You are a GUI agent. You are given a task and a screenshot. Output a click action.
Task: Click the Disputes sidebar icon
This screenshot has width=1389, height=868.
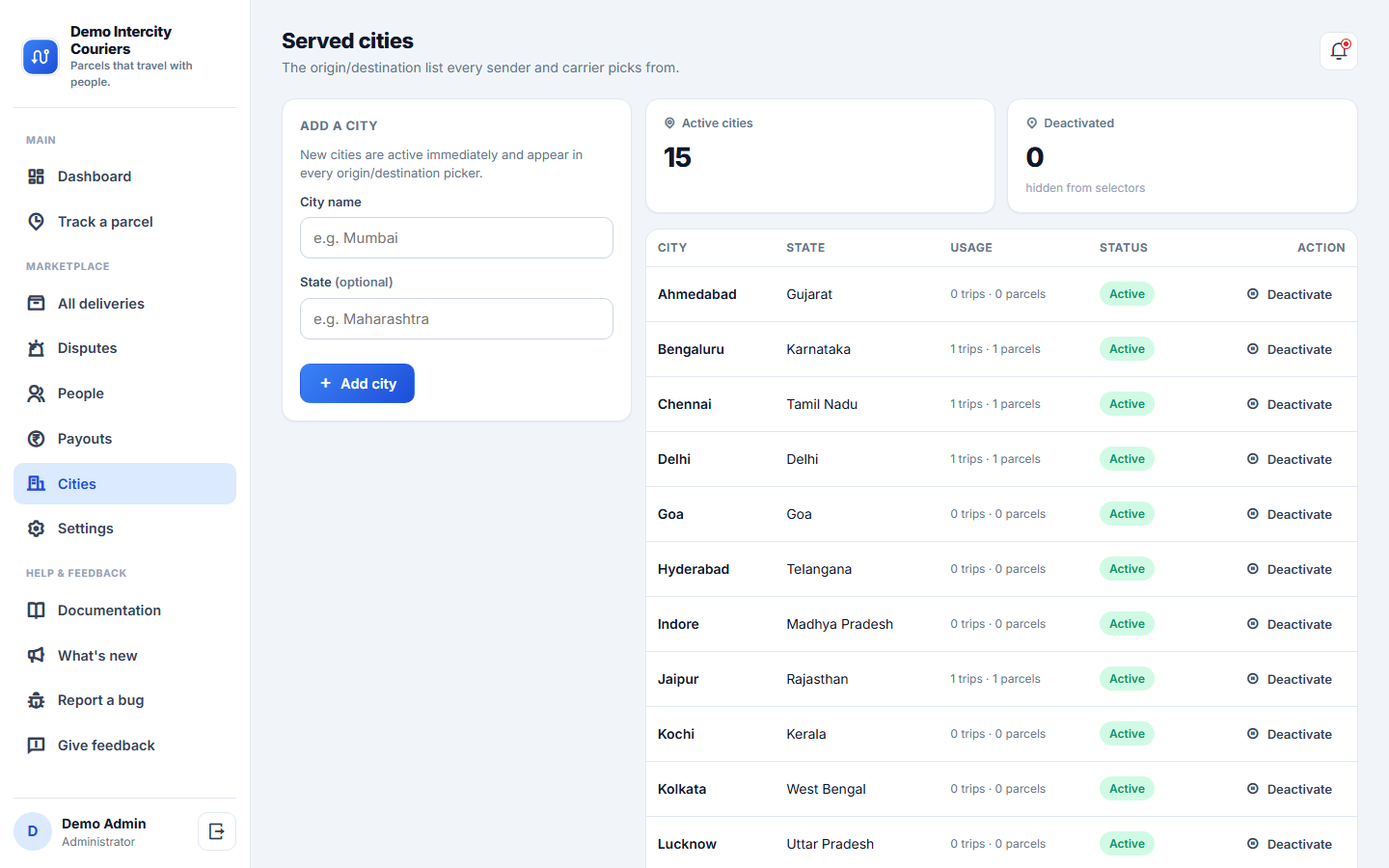[x=37, y=348]
